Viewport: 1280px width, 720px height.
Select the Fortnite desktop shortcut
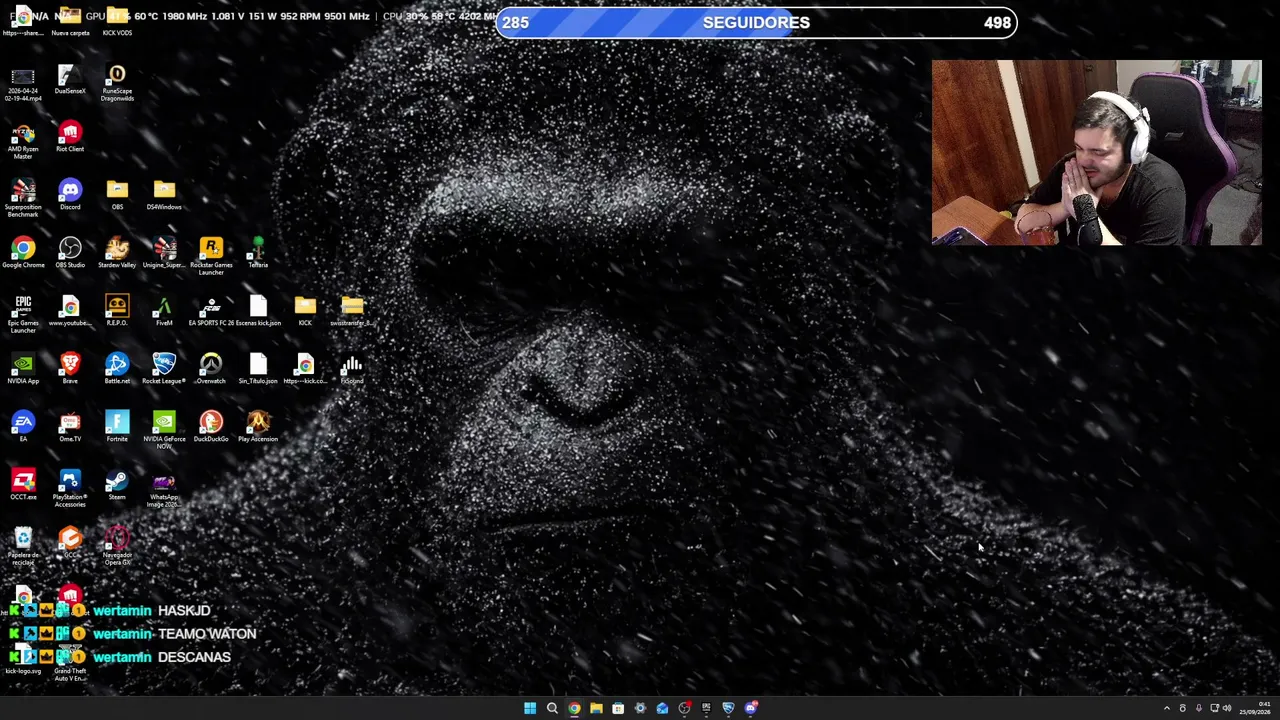tap(117, 426)
